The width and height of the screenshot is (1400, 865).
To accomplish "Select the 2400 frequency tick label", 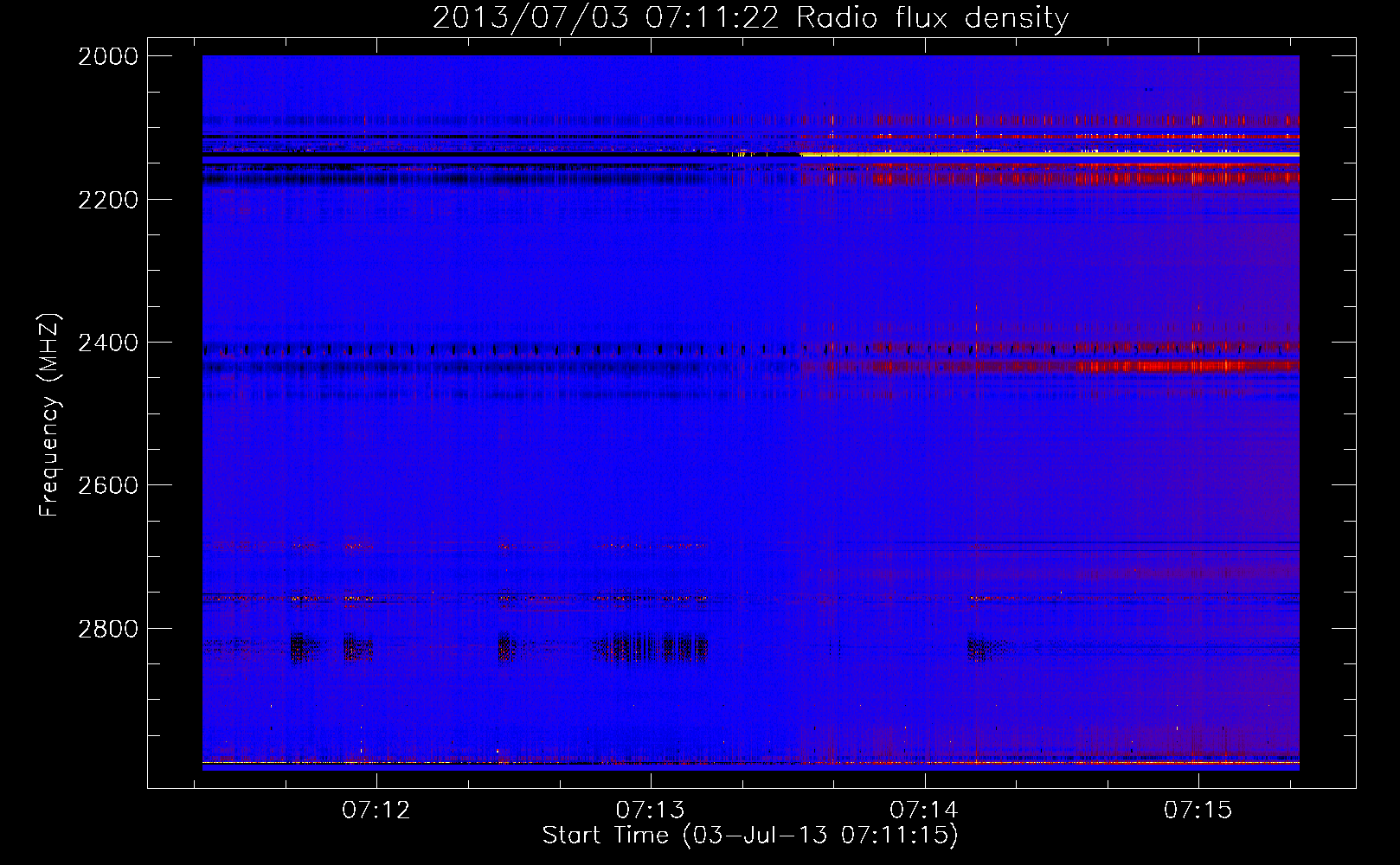I will pos(108,343).
